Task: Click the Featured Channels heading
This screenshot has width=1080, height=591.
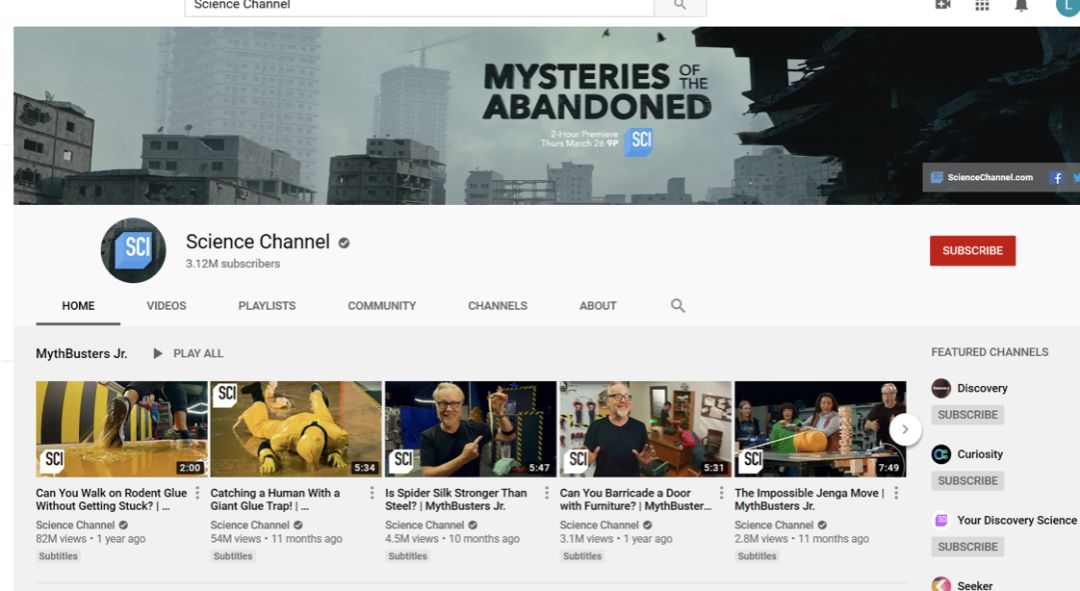Action: (x=990, y=352)
